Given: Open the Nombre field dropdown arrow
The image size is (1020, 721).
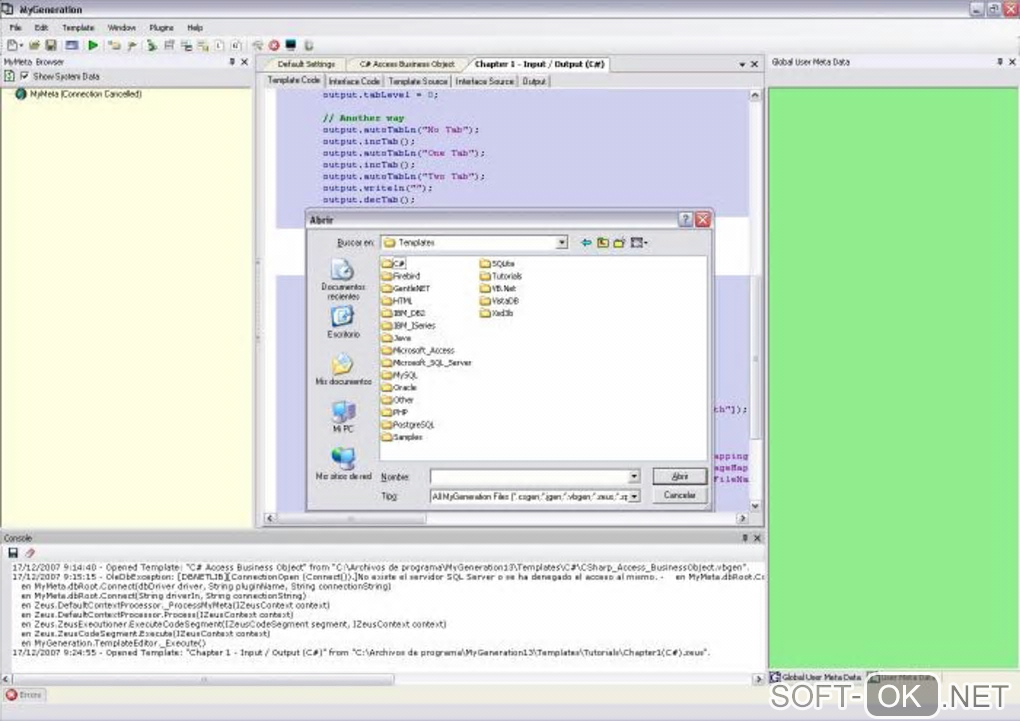Looking at the screenshot, I should 634,476.
